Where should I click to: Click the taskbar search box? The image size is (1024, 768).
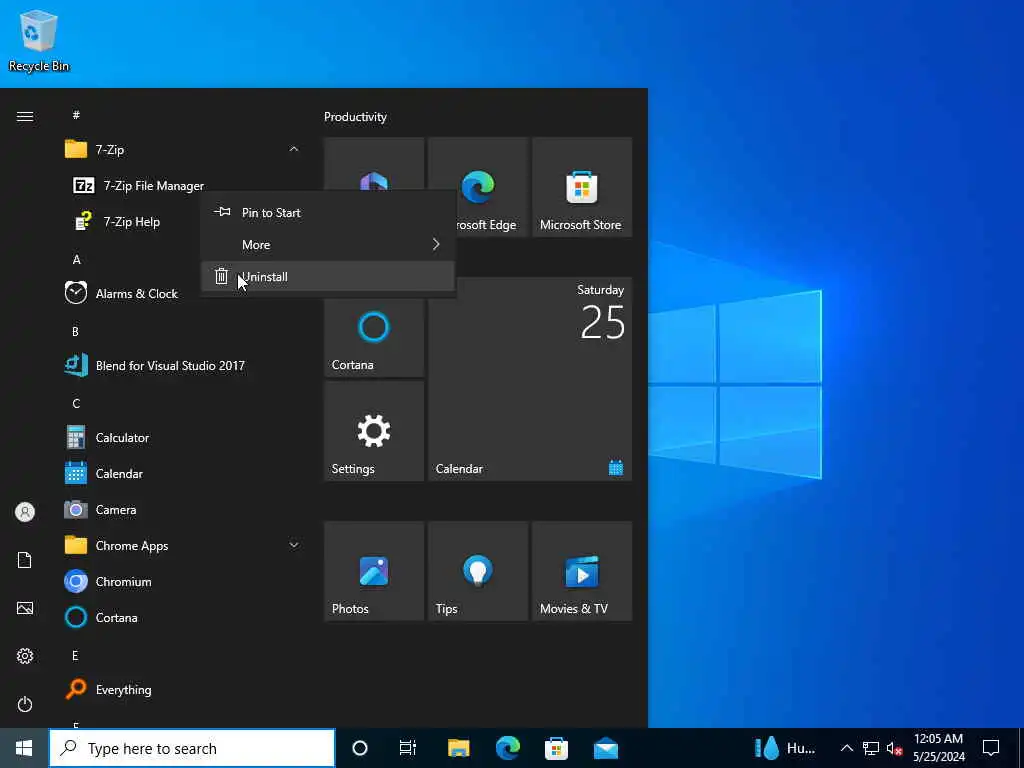point(192,748)
